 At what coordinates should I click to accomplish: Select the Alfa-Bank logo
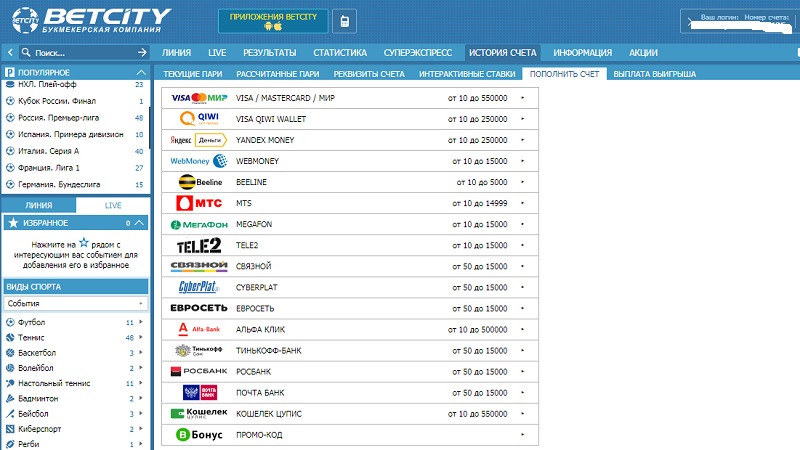click(198, 329)
